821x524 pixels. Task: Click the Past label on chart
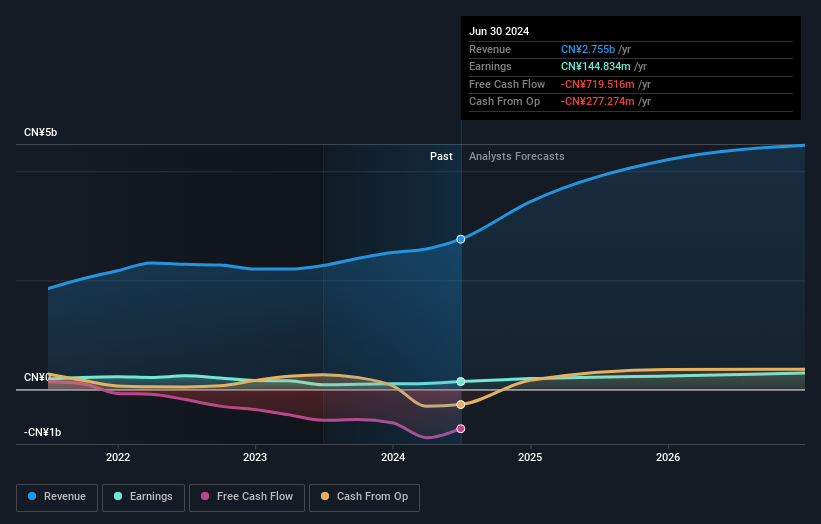coord(441,157)
